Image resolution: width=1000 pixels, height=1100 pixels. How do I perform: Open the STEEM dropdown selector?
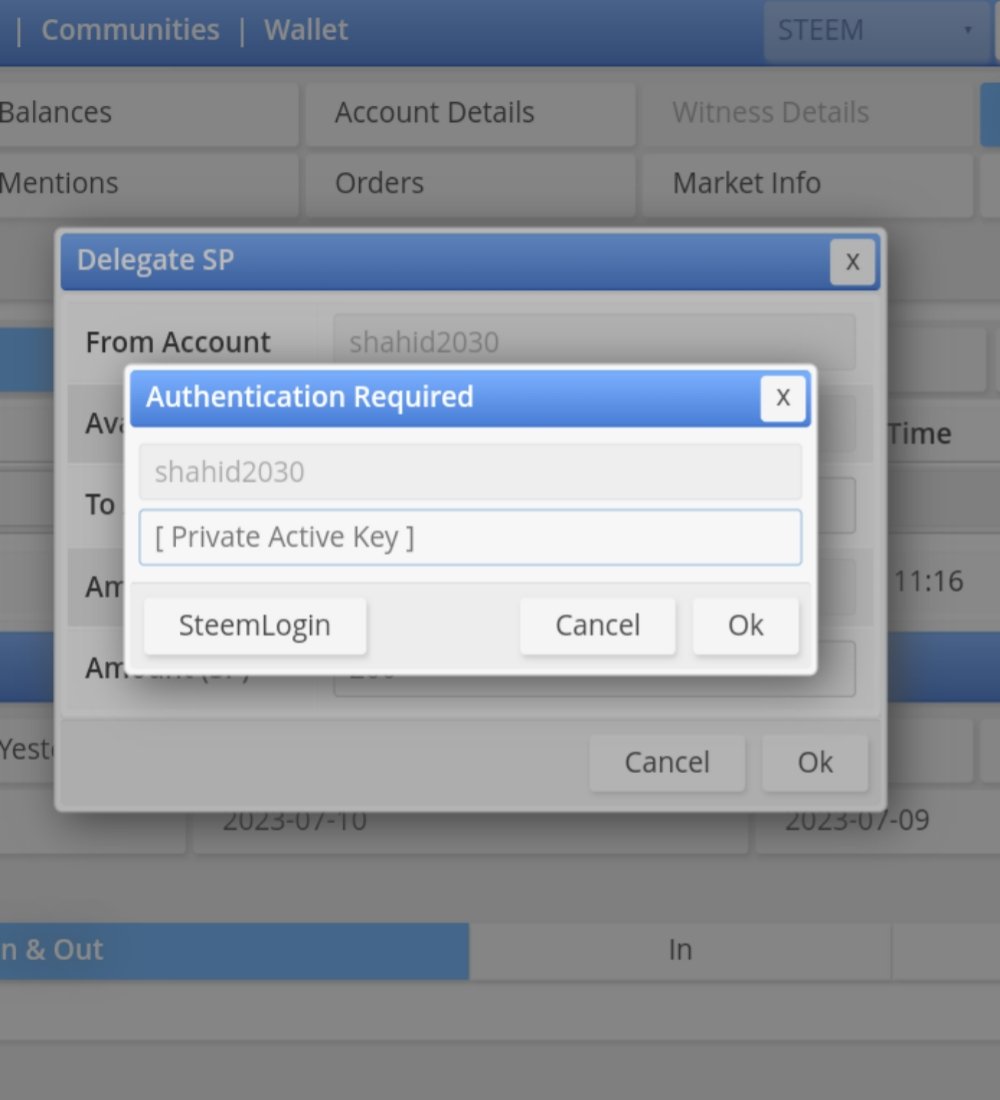(877, 30)
